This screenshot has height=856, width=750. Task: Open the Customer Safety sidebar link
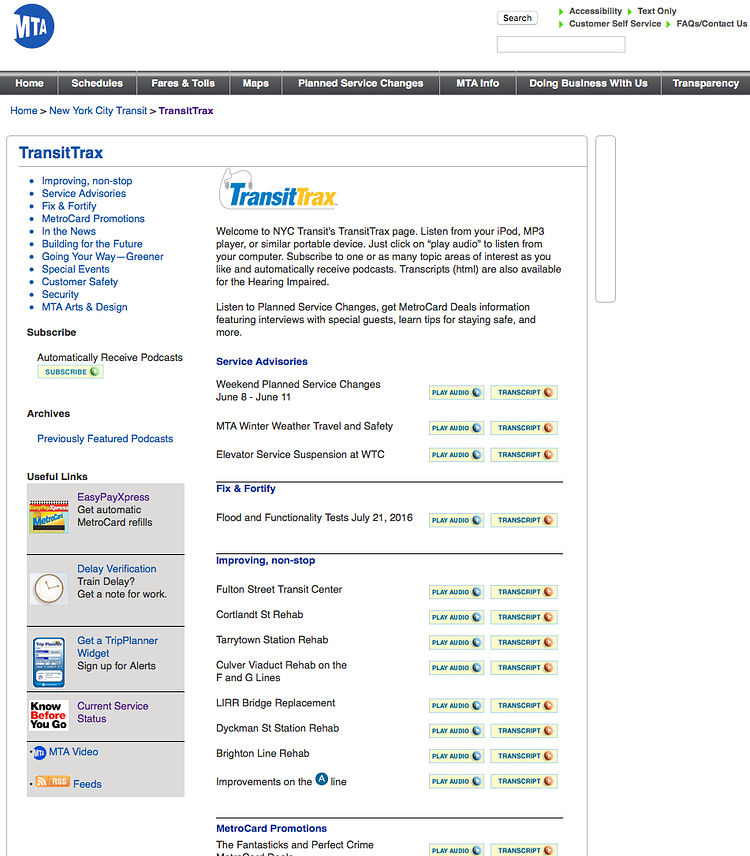tap(80, 282)
